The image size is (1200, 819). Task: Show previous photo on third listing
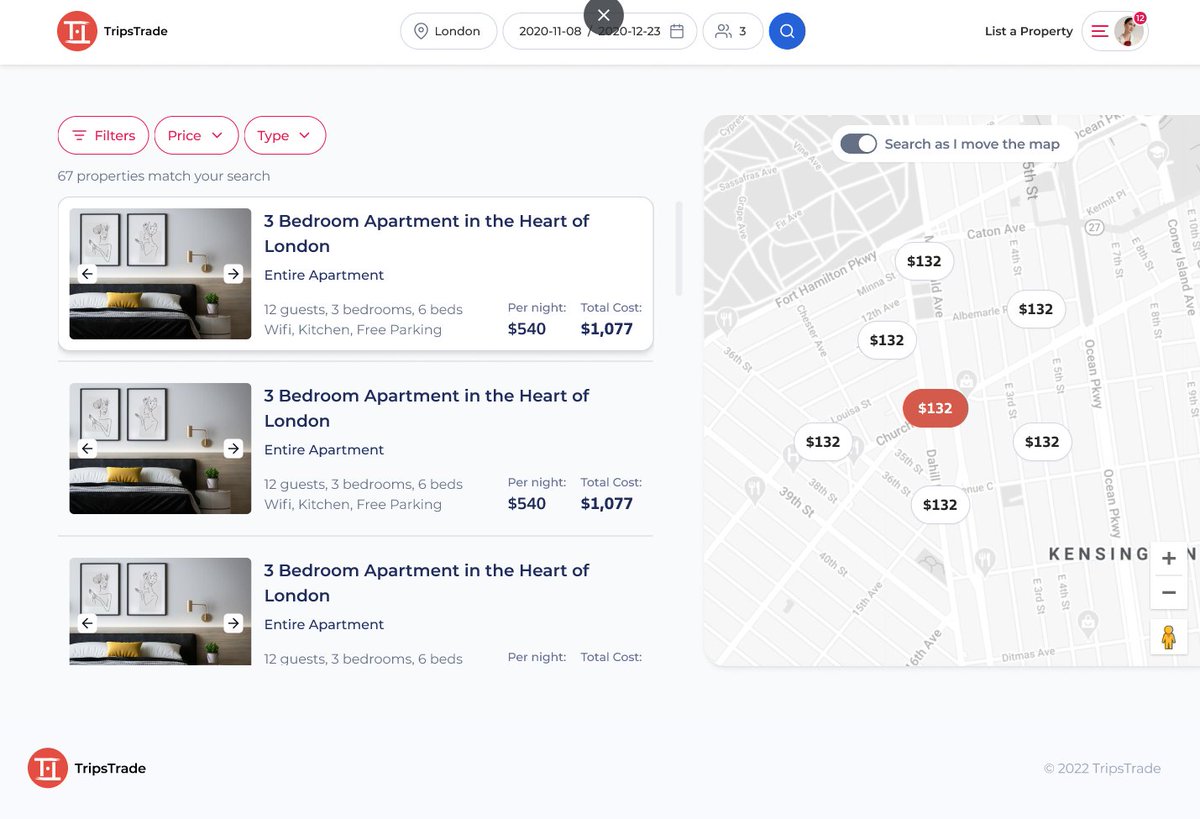point(87,623)
